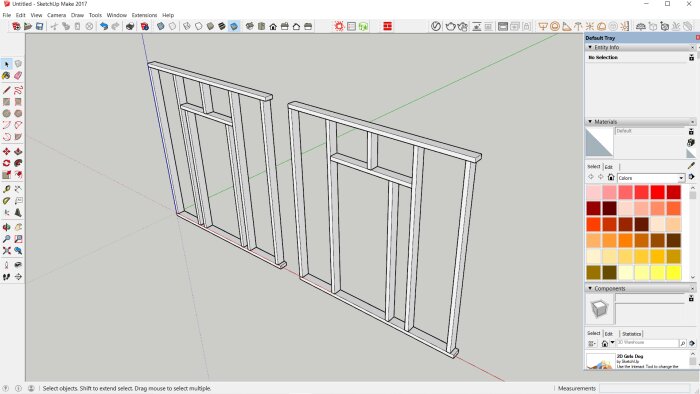Select the Rectangle tool

click(6, 102)
